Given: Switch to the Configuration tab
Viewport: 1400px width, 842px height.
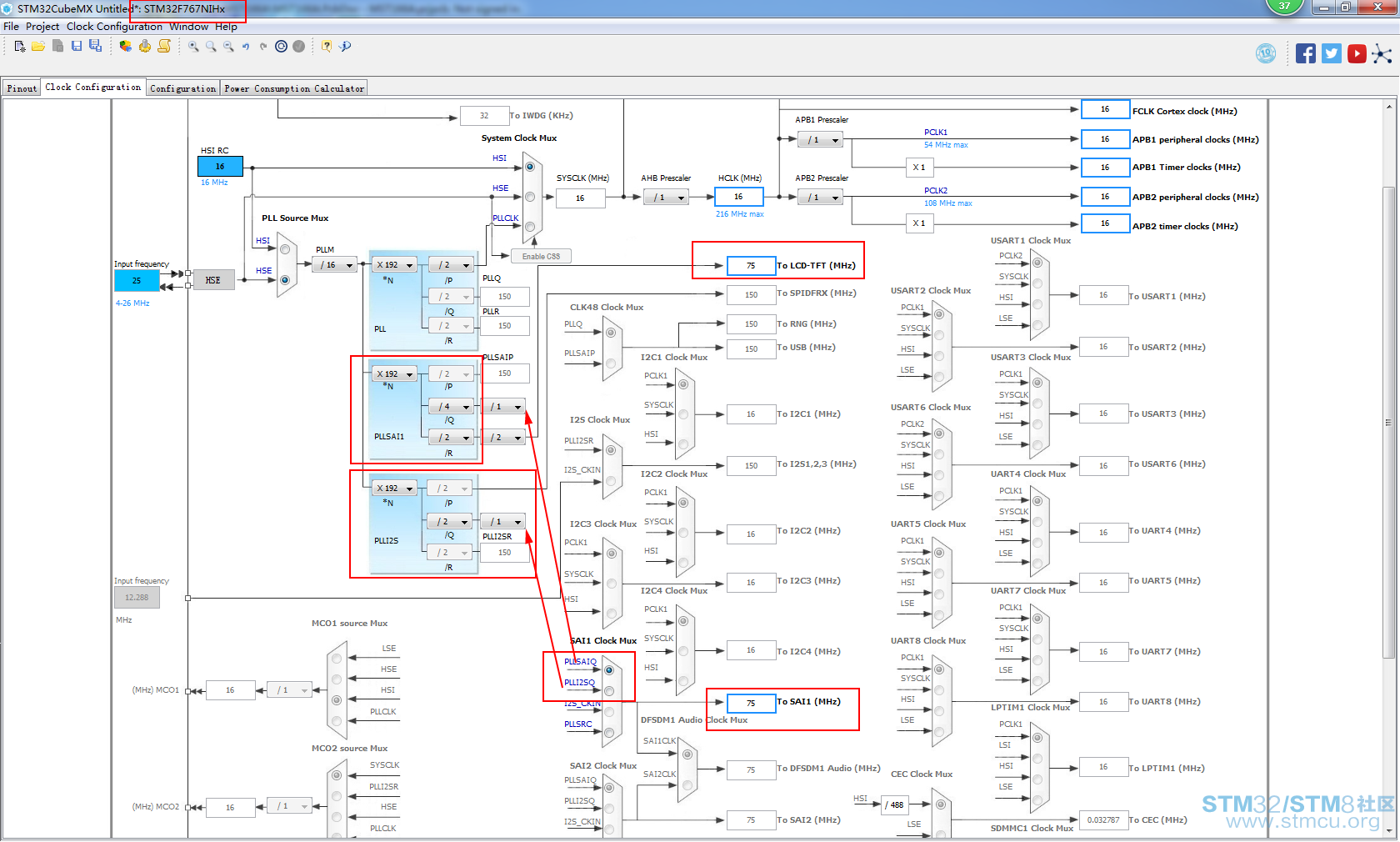Looking at the screenshot, I should [183, 88].
